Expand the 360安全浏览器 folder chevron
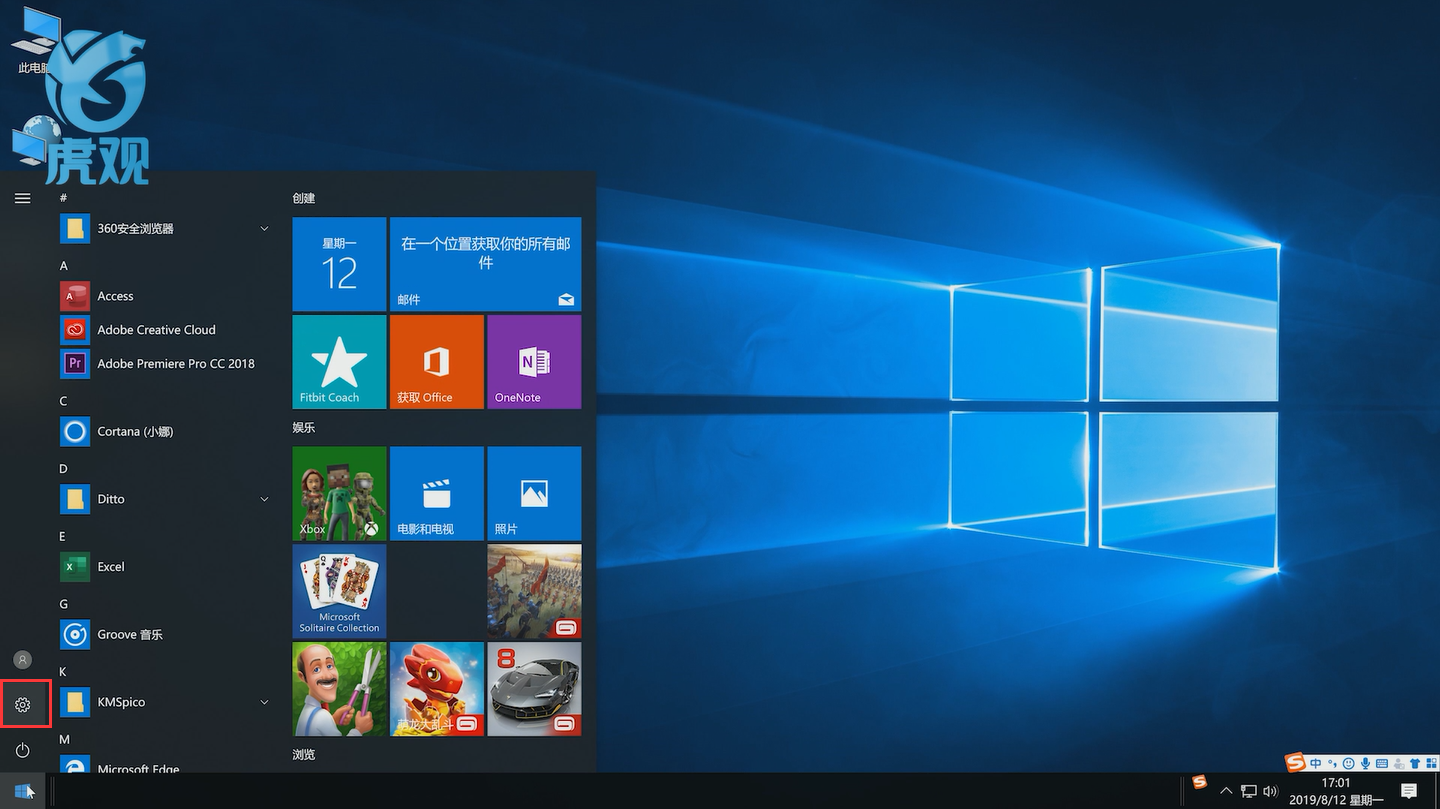The image size is (1440, 809). [x=264, y=229]
